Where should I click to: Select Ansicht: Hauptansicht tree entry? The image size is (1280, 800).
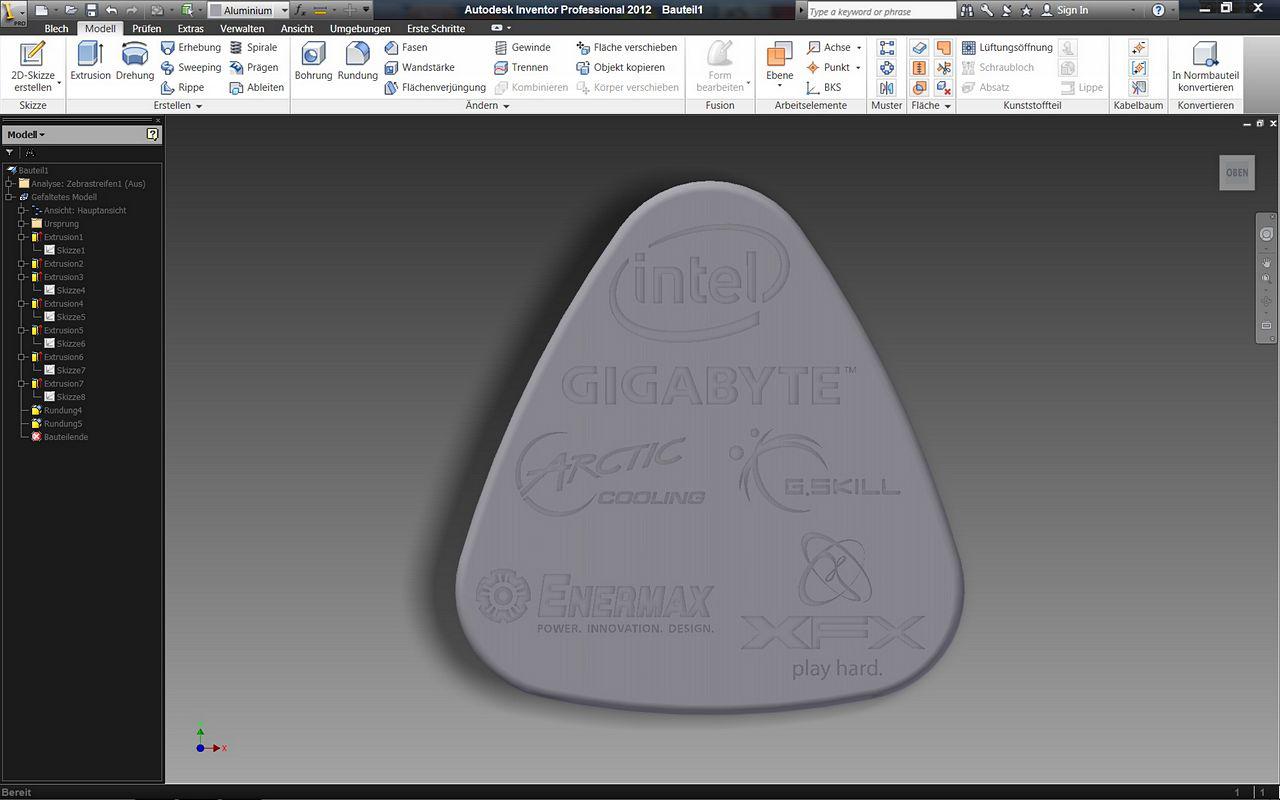[78, 210]
